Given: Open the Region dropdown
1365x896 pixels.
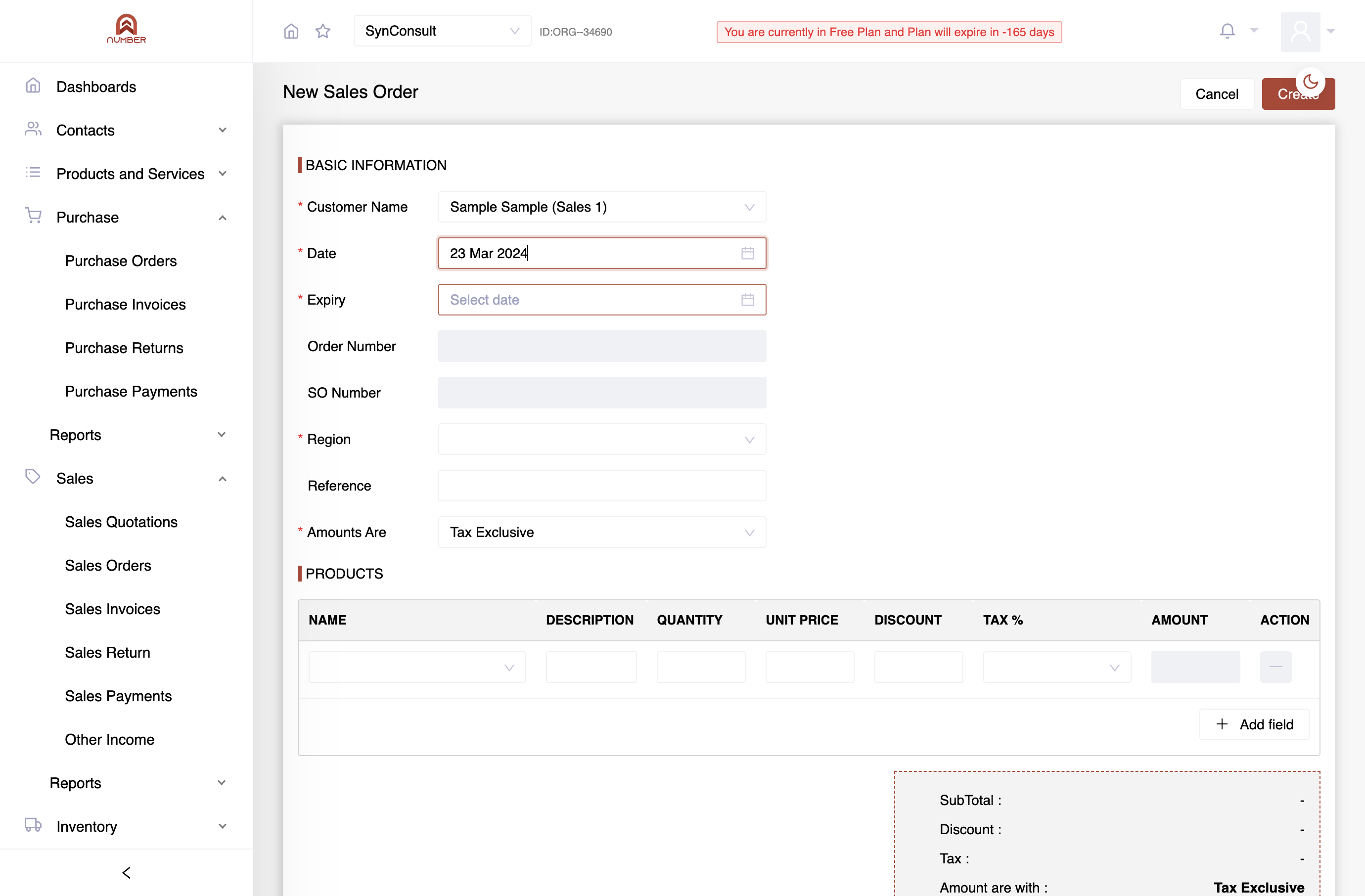Looking at the screenshot, I should coord(601,439).
